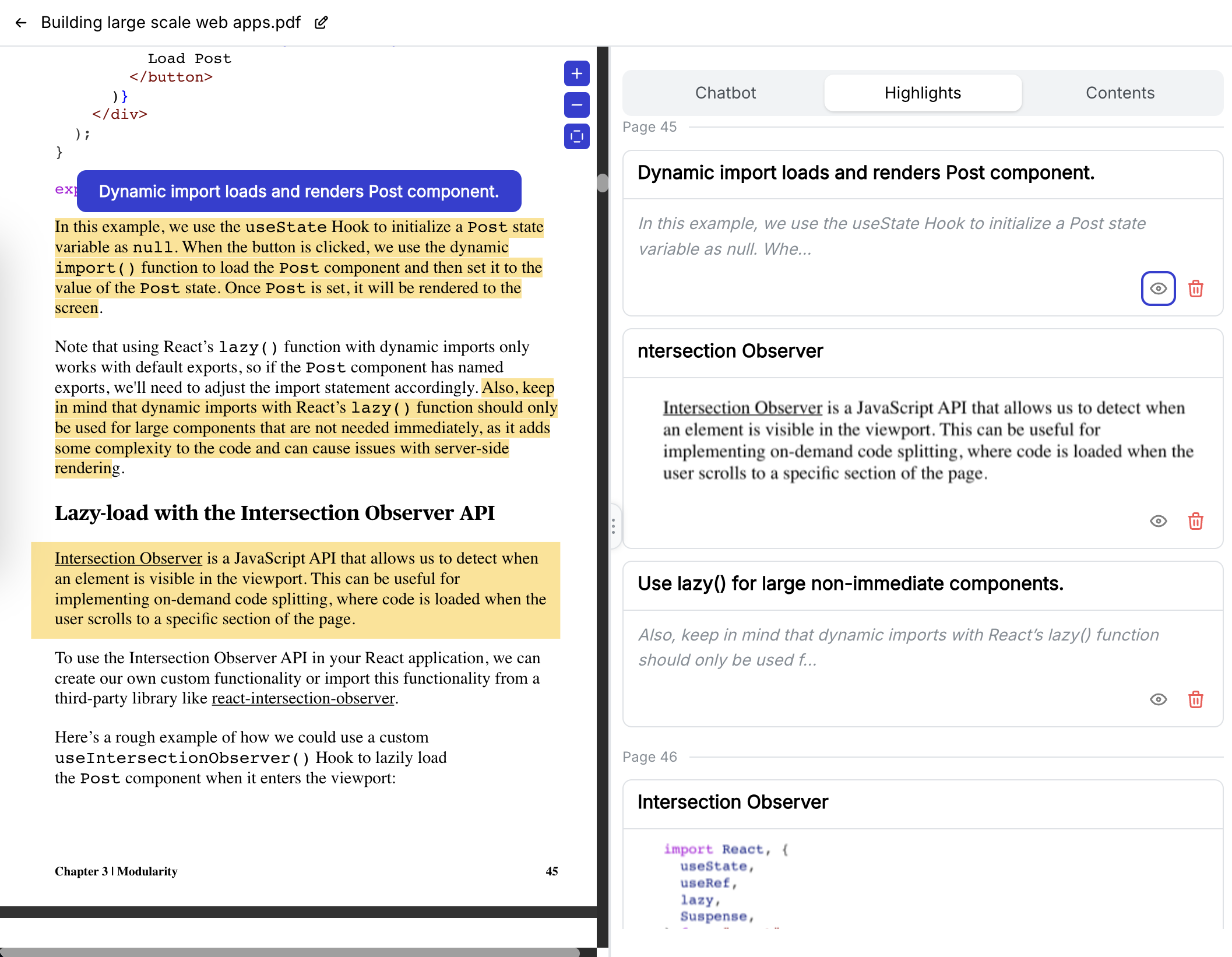Click the 'Also, keep in mind' excerpt text
Image resolution: width=1232 pixels, height=957 pixels.
pos(898,648)
